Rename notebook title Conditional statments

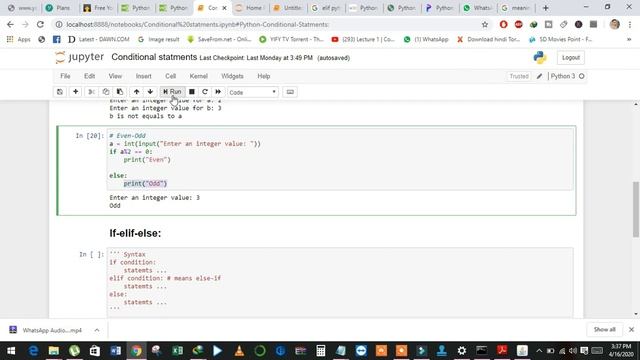[154, 57]
